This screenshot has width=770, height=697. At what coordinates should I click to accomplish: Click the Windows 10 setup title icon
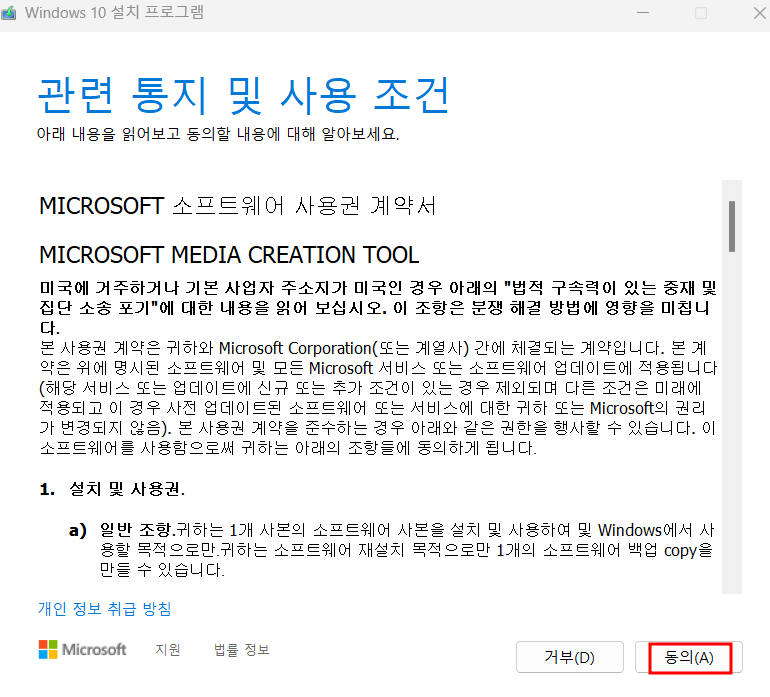(8, 13)
